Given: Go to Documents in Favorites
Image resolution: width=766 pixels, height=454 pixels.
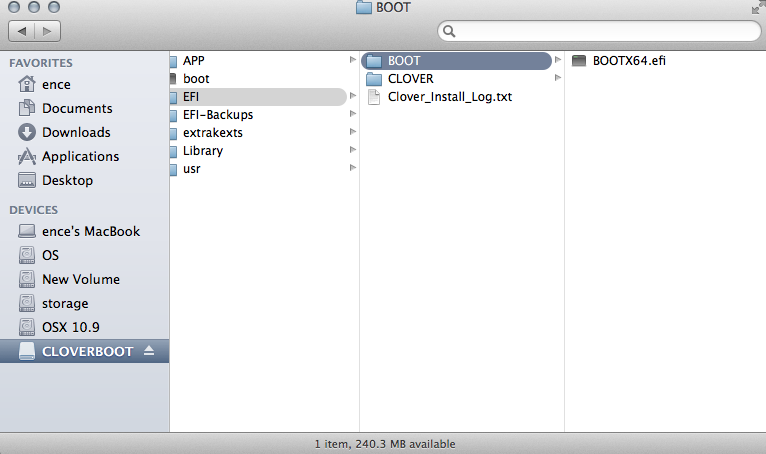Looking at the screenshot, I should pyautogui.click(x=77, y=108).
